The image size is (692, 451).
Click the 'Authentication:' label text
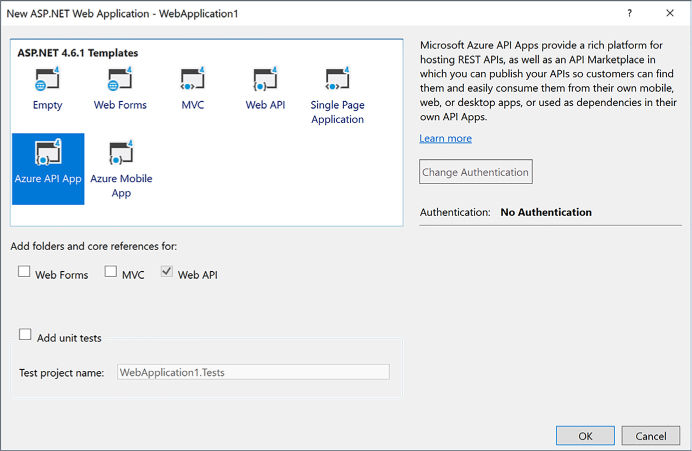pyautogui.click(x=455, y=212)
